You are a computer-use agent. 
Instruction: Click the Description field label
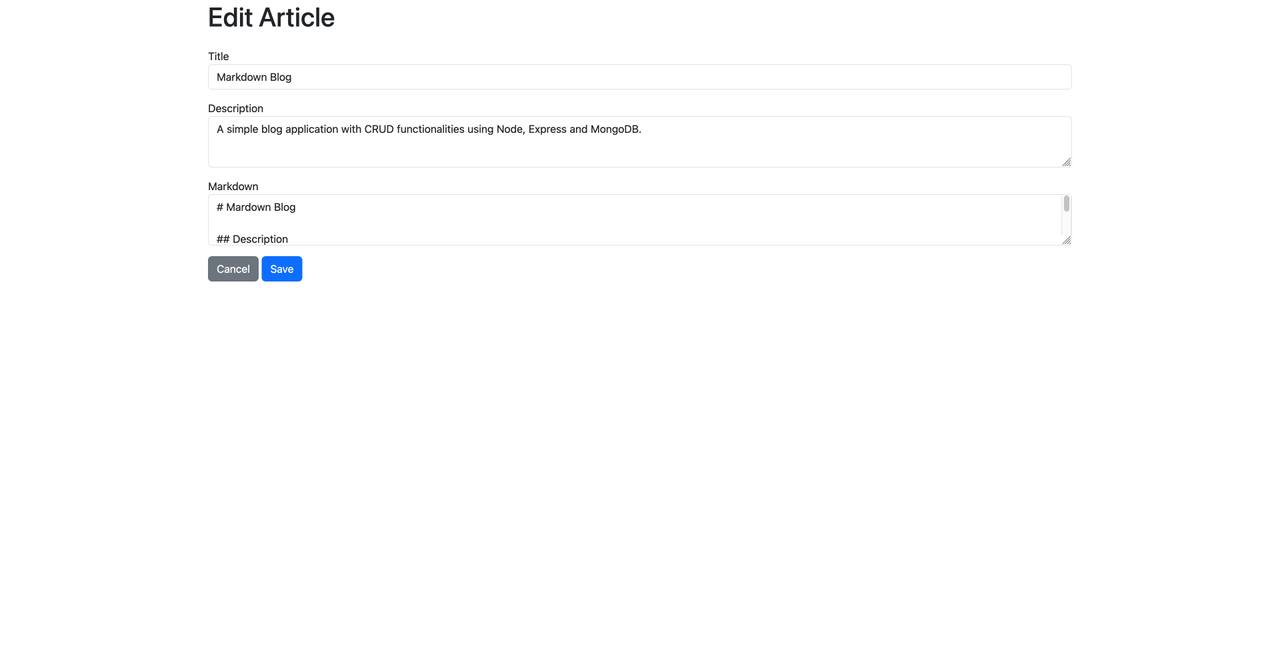click(236, 108)
